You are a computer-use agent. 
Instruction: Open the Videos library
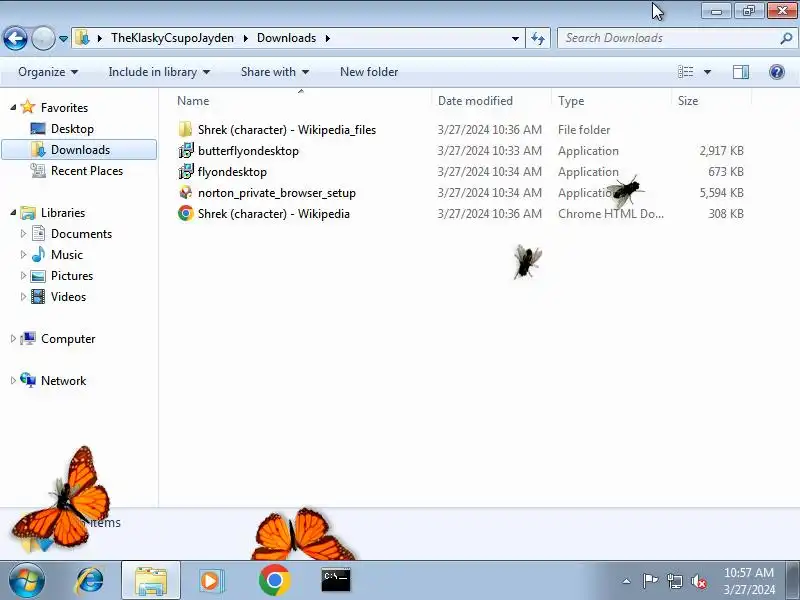[x=68, y=296]
